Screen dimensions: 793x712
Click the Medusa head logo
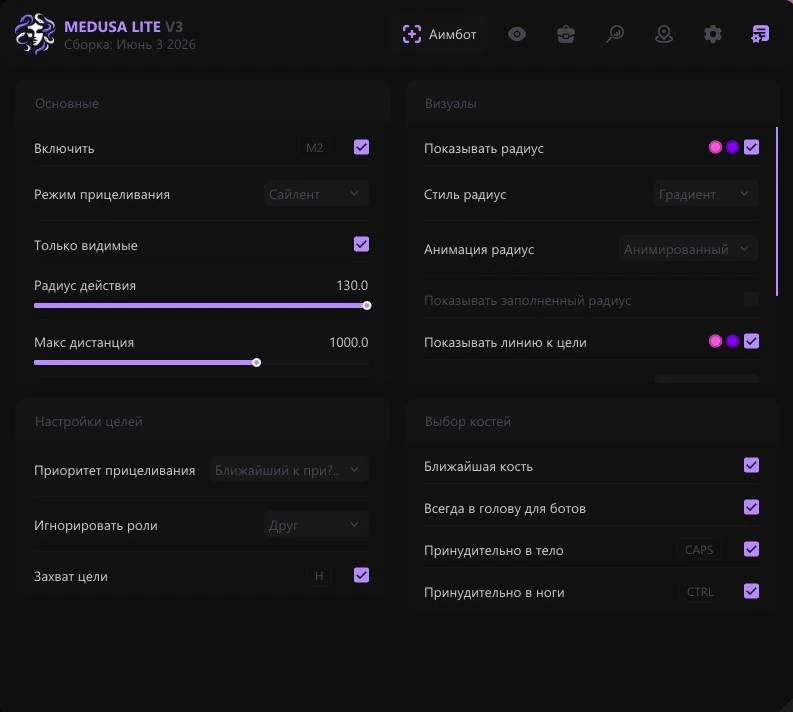pyautogui.click(x=35, y=34)
